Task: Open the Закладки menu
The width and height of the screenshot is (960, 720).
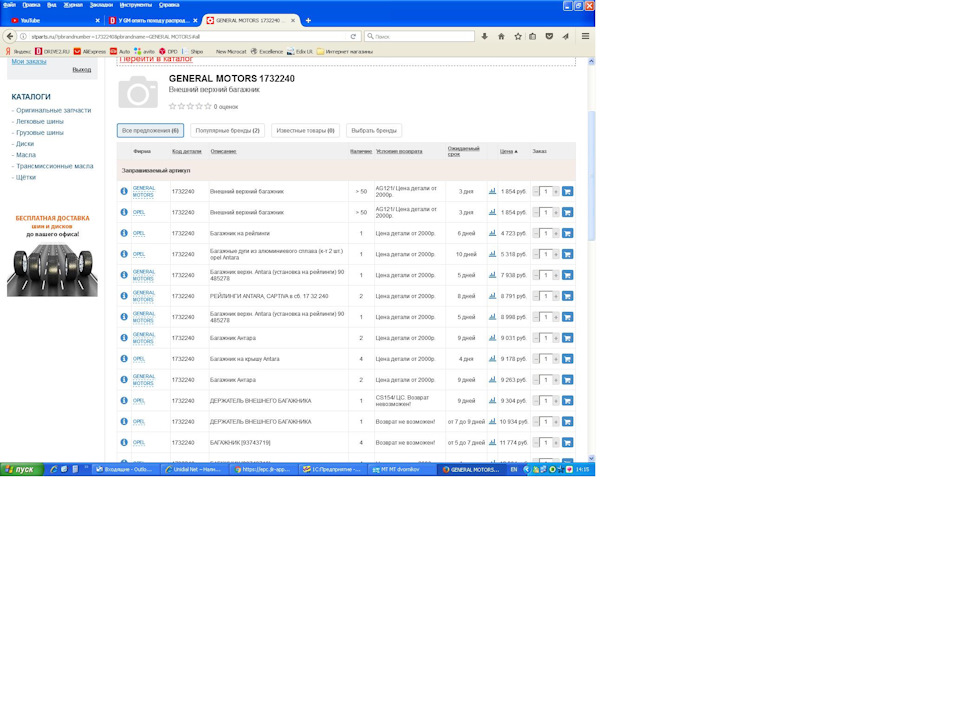Action: (x=100, y=5)
